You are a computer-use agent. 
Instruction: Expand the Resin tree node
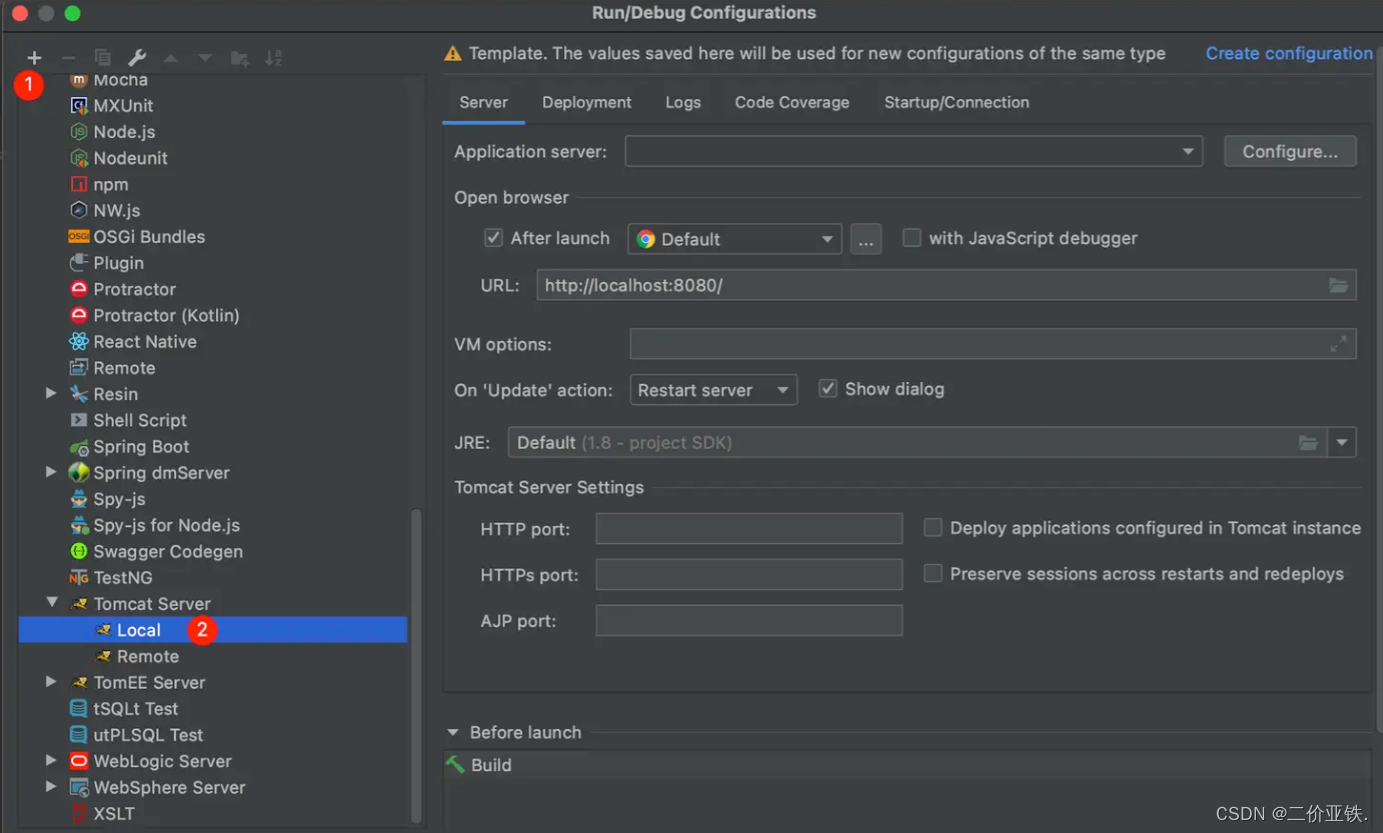[x=51, y=394]
